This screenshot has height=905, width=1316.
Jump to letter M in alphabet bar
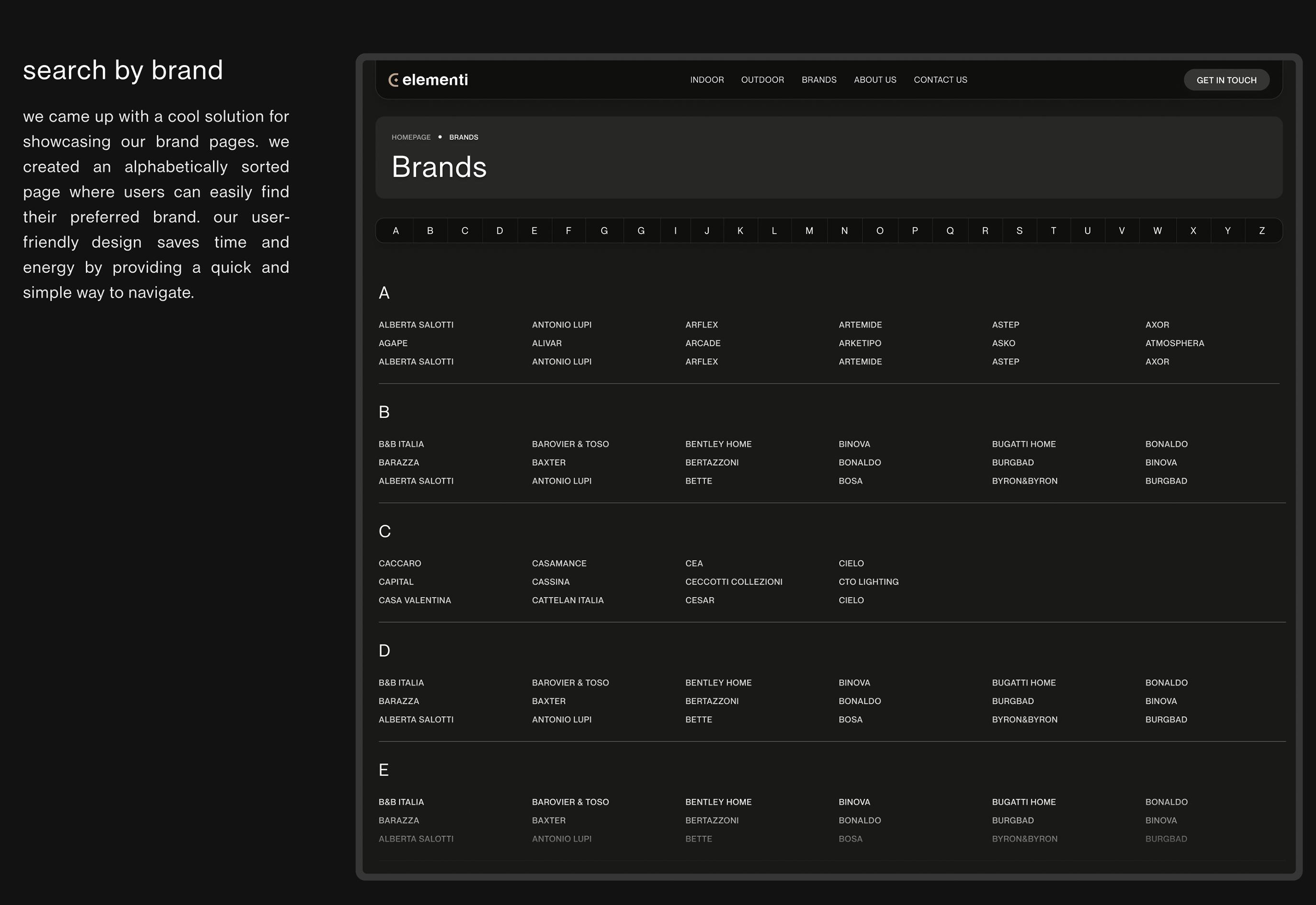point(809,231)
